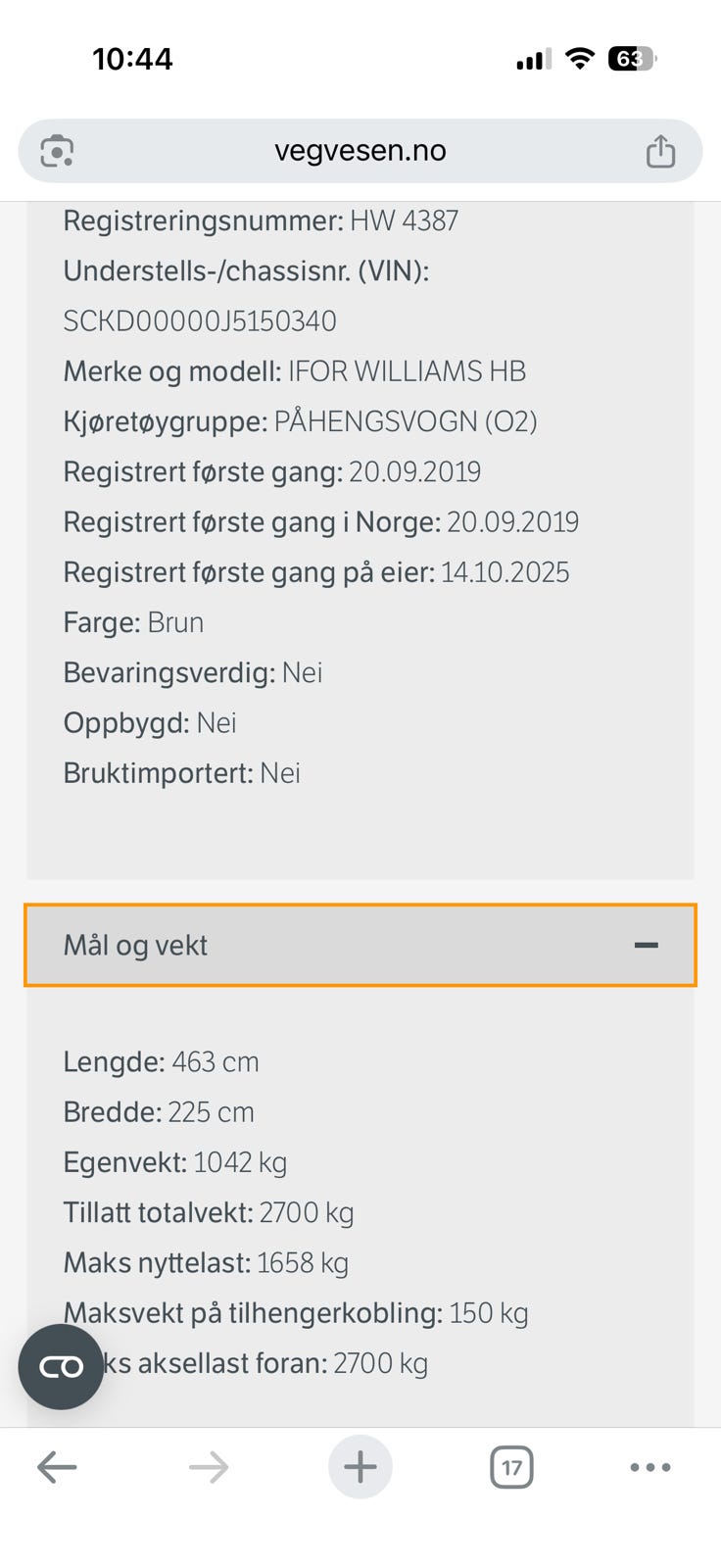Tap the "Tillatt totalvekt" 2700 kg line
This screenshot has width=721, height=1568.
coord(208,1212)
